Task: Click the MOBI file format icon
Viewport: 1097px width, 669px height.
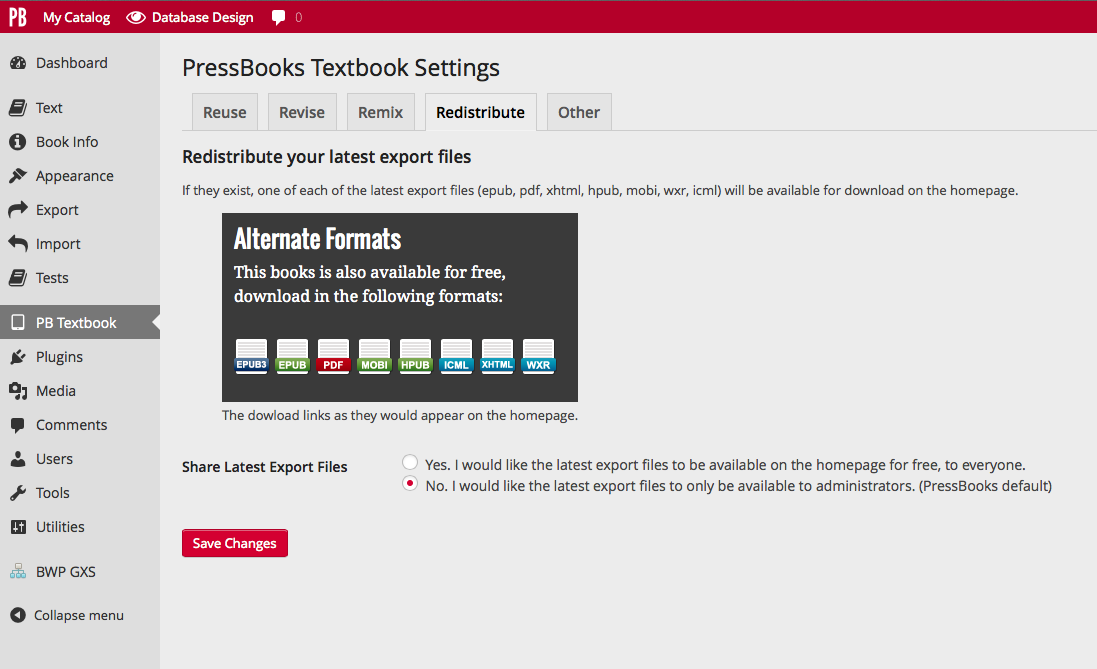Action: [374, 356]
